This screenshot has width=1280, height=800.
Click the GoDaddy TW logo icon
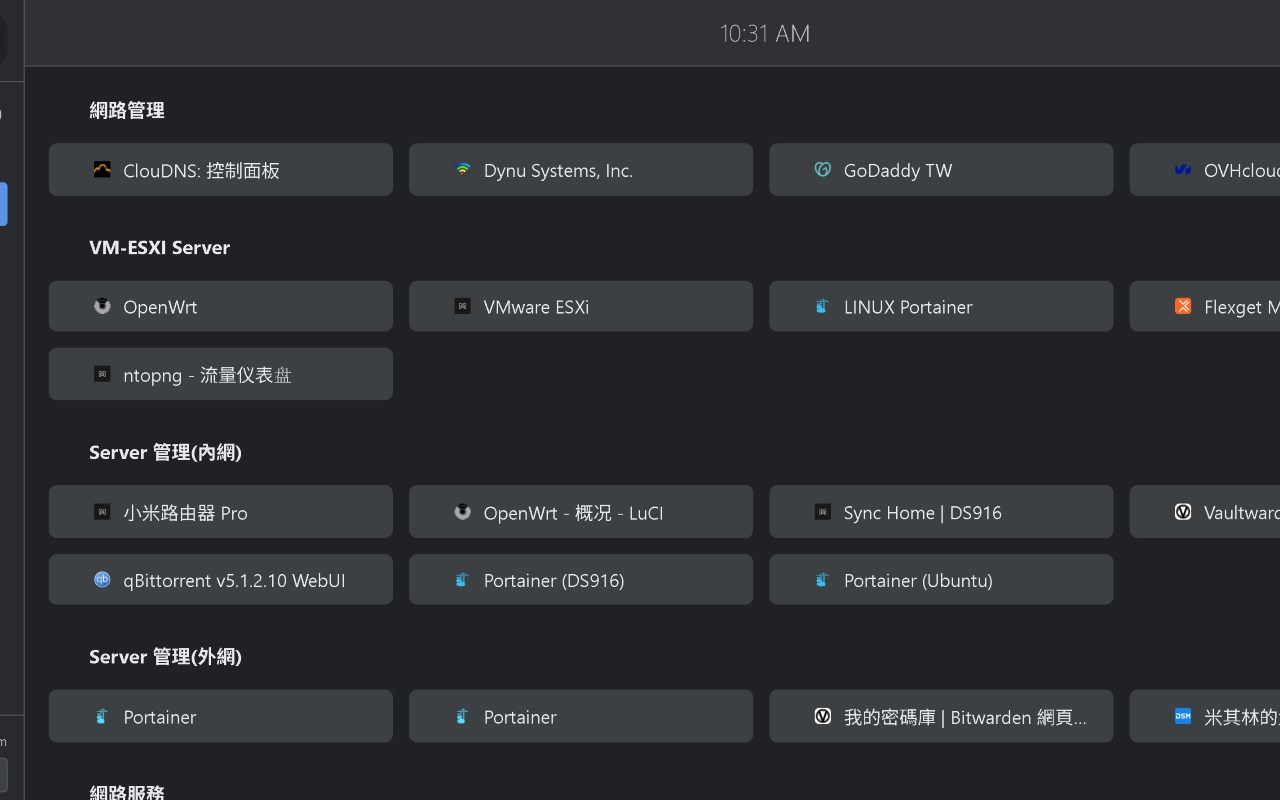(x=822, y=170)
